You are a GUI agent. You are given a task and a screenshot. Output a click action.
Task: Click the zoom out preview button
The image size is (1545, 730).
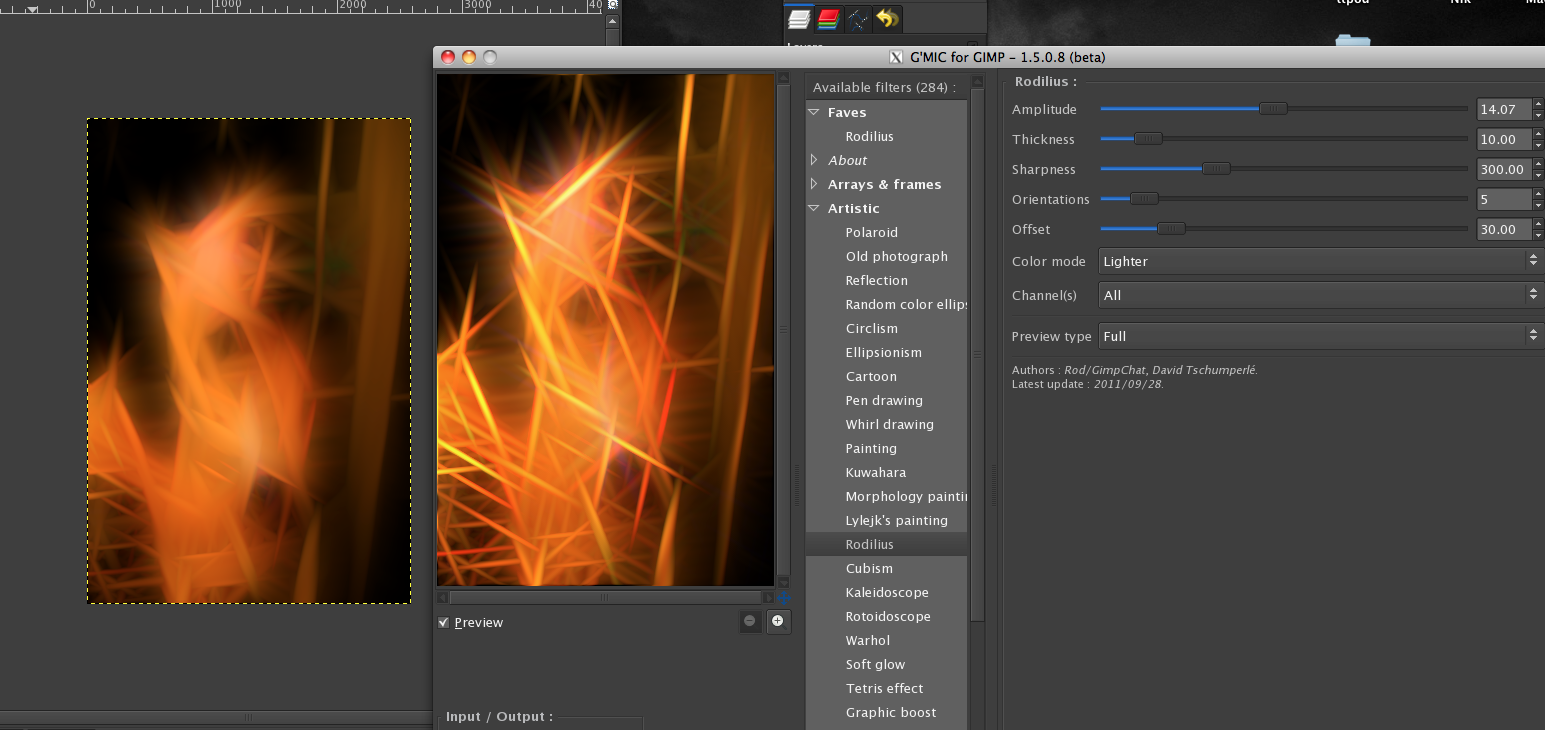(750, 621)
